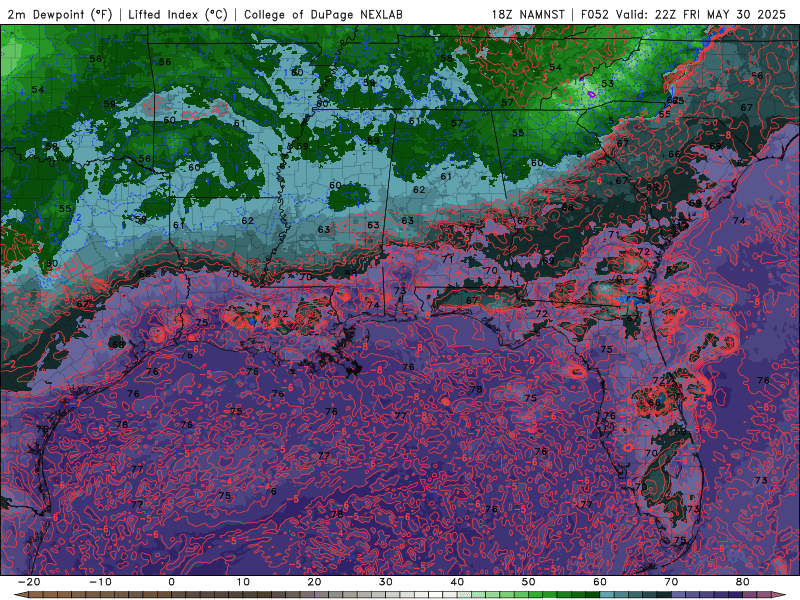This screenshot has height=600, width=800.
Task: Click the "College of DuPage NEXLAB" header text
Action: pyautogui.click(x=323, y=14)
